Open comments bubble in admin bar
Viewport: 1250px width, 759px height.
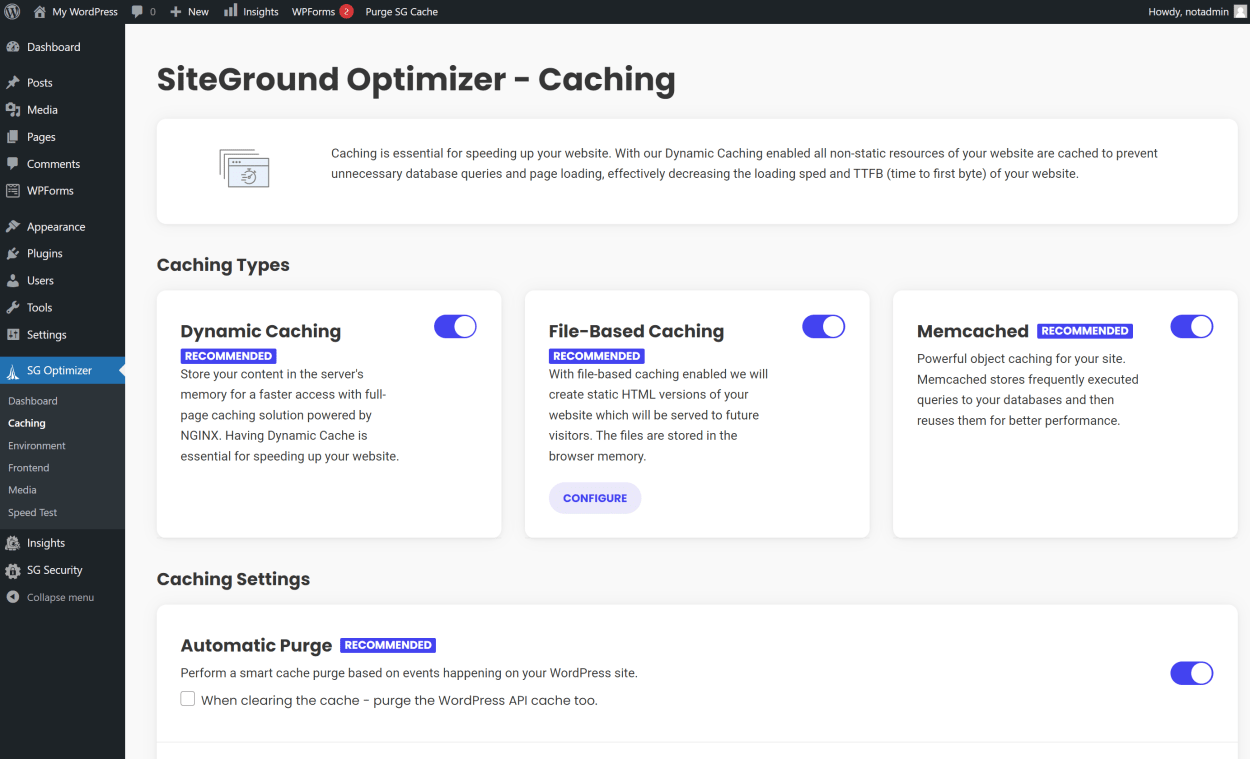[x=138, y=12]
